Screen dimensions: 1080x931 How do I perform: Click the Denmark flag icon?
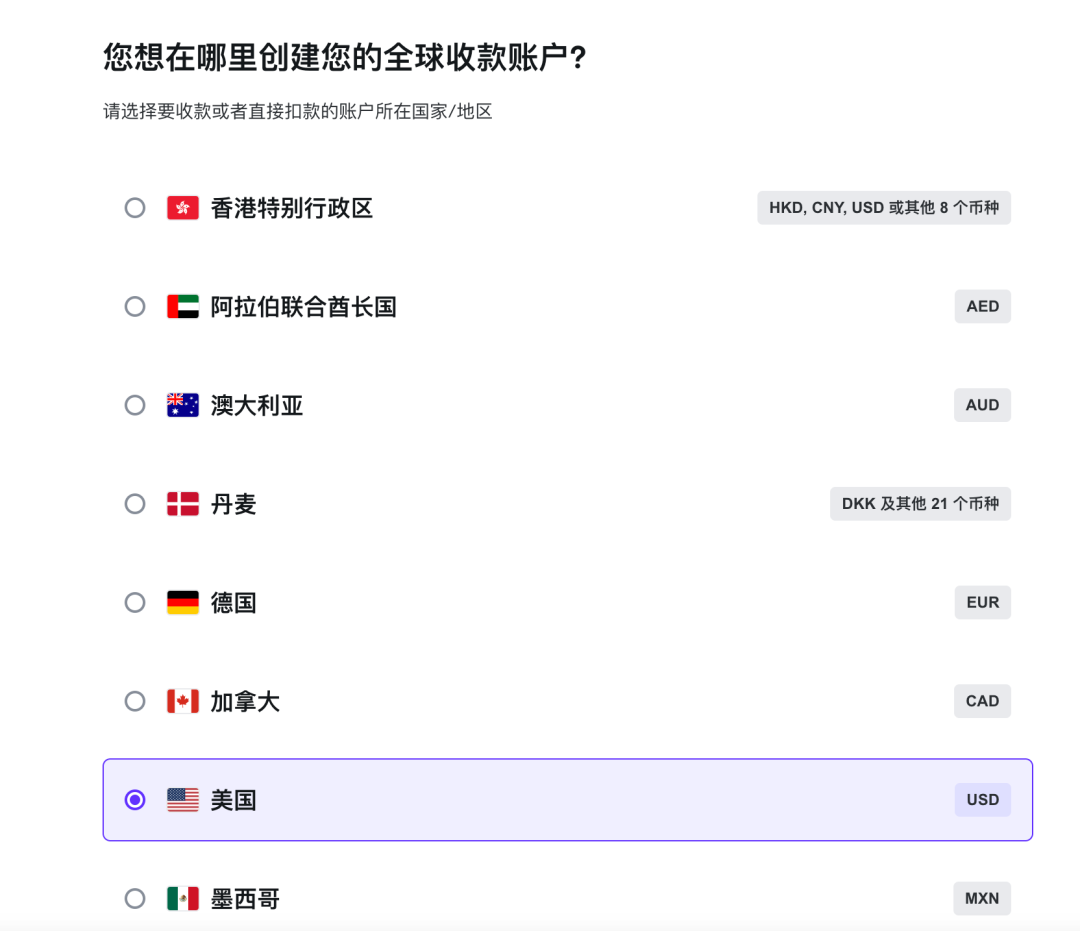pos(182,504)
